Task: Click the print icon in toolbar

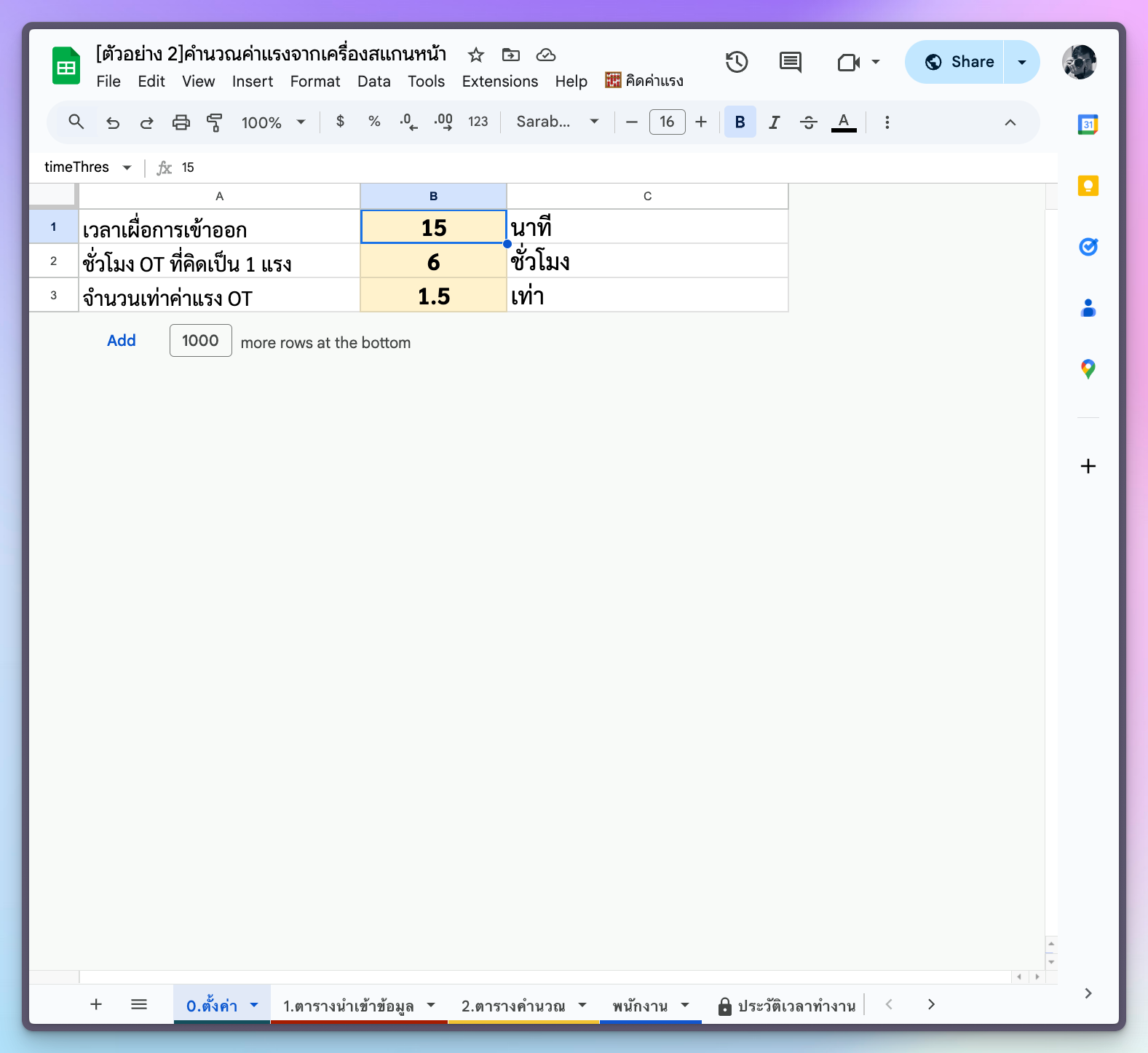Action: pos(181,122)
